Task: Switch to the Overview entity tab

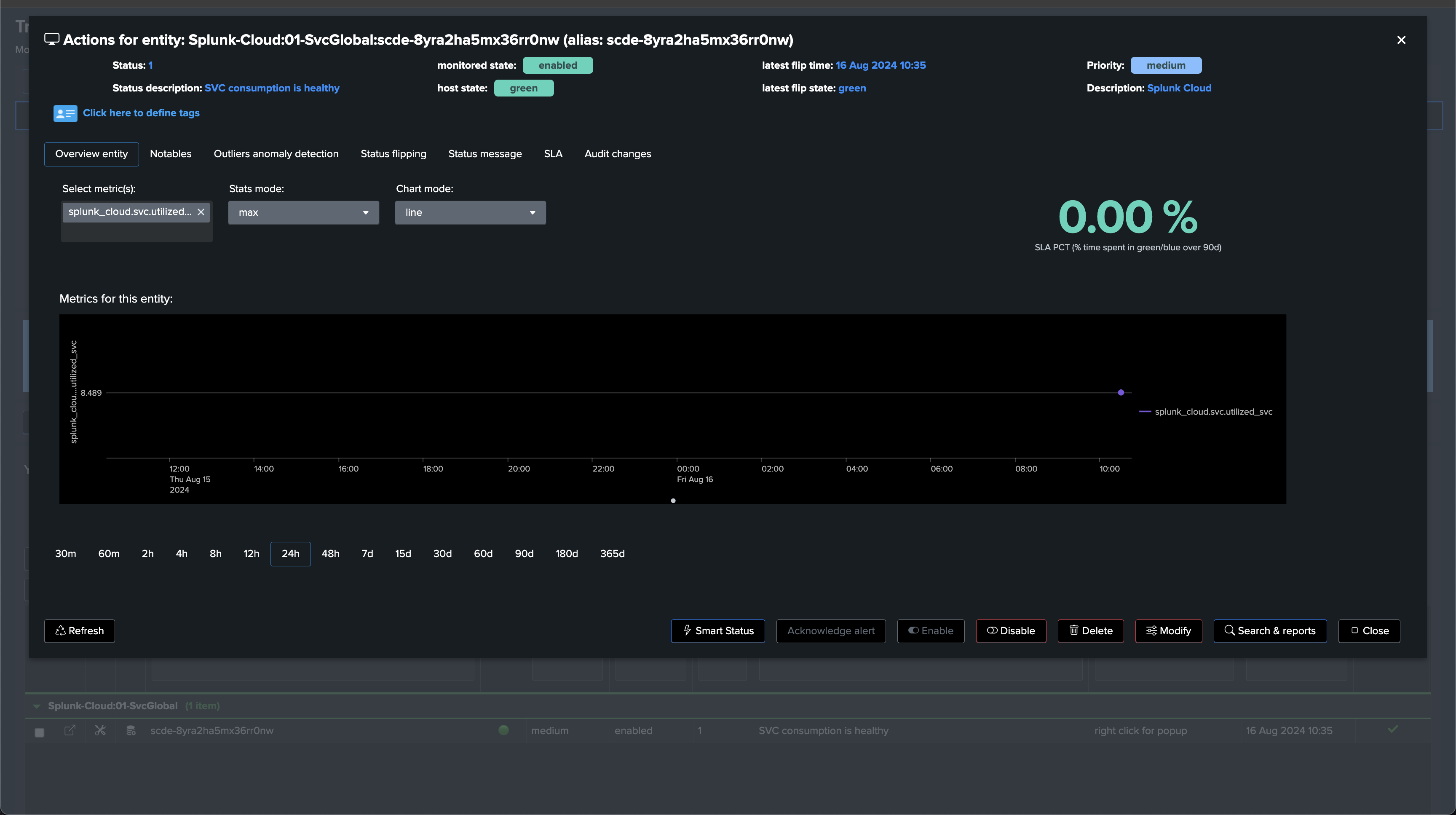Action: [x=91, y=154]
